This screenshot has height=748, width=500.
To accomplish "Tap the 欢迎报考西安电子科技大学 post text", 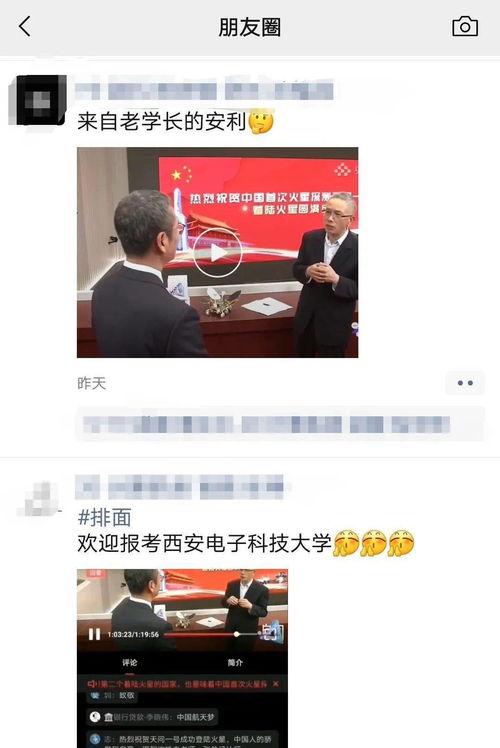I will [204, 543].
